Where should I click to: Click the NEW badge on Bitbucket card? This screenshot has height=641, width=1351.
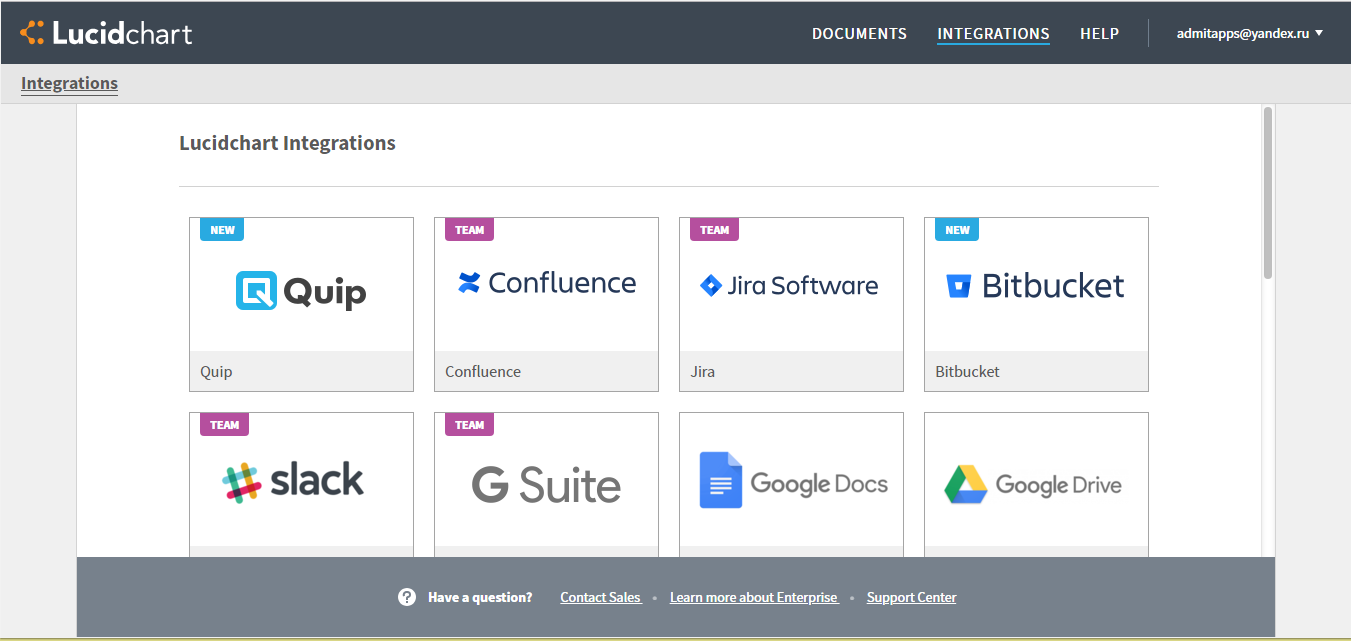(x=957, y=230)
